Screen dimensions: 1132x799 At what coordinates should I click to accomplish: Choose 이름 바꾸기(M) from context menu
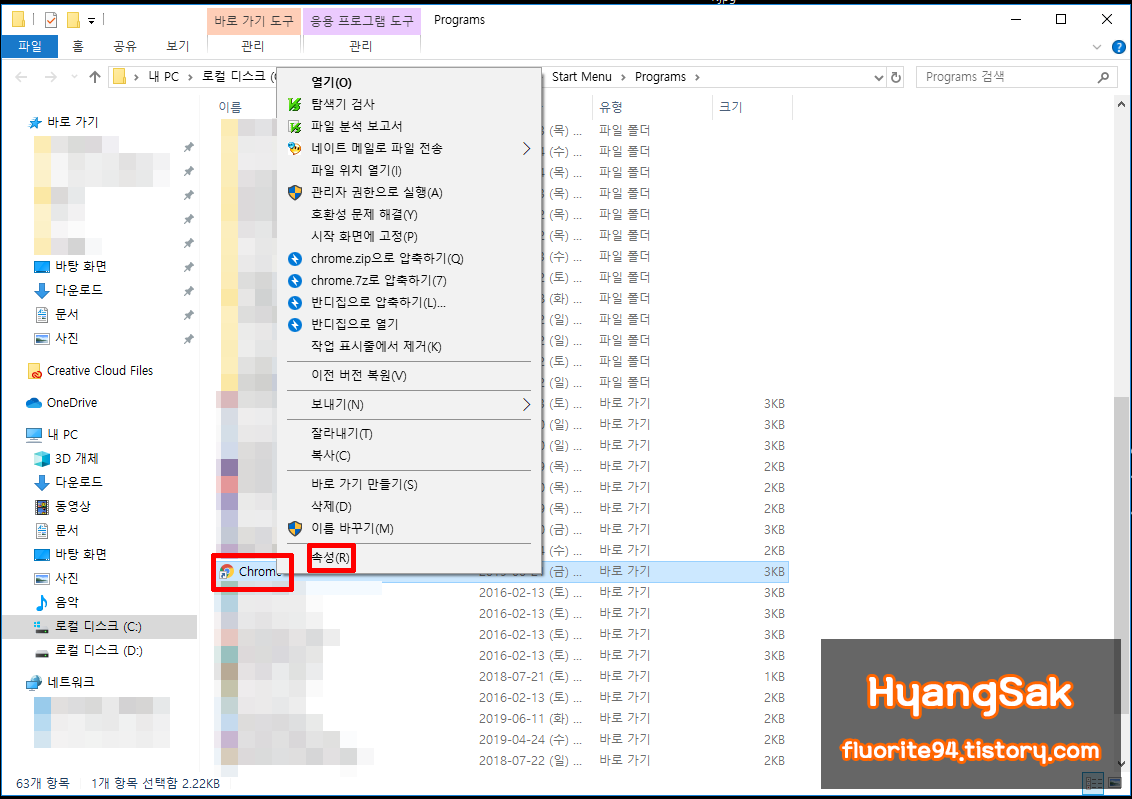(352, 528)
